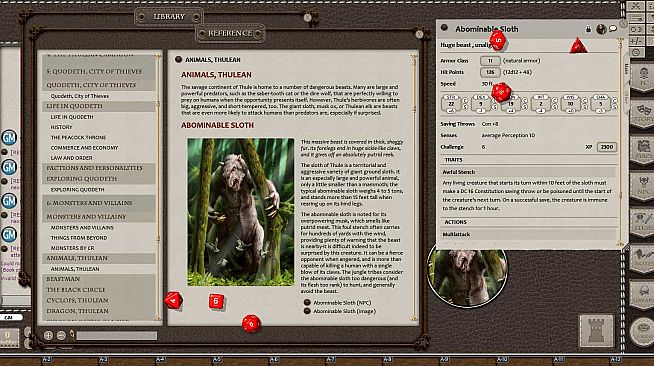Collapse the '5: Quodeth, City of Thieves' chapter
654x366 pixels.
[98, 71]
